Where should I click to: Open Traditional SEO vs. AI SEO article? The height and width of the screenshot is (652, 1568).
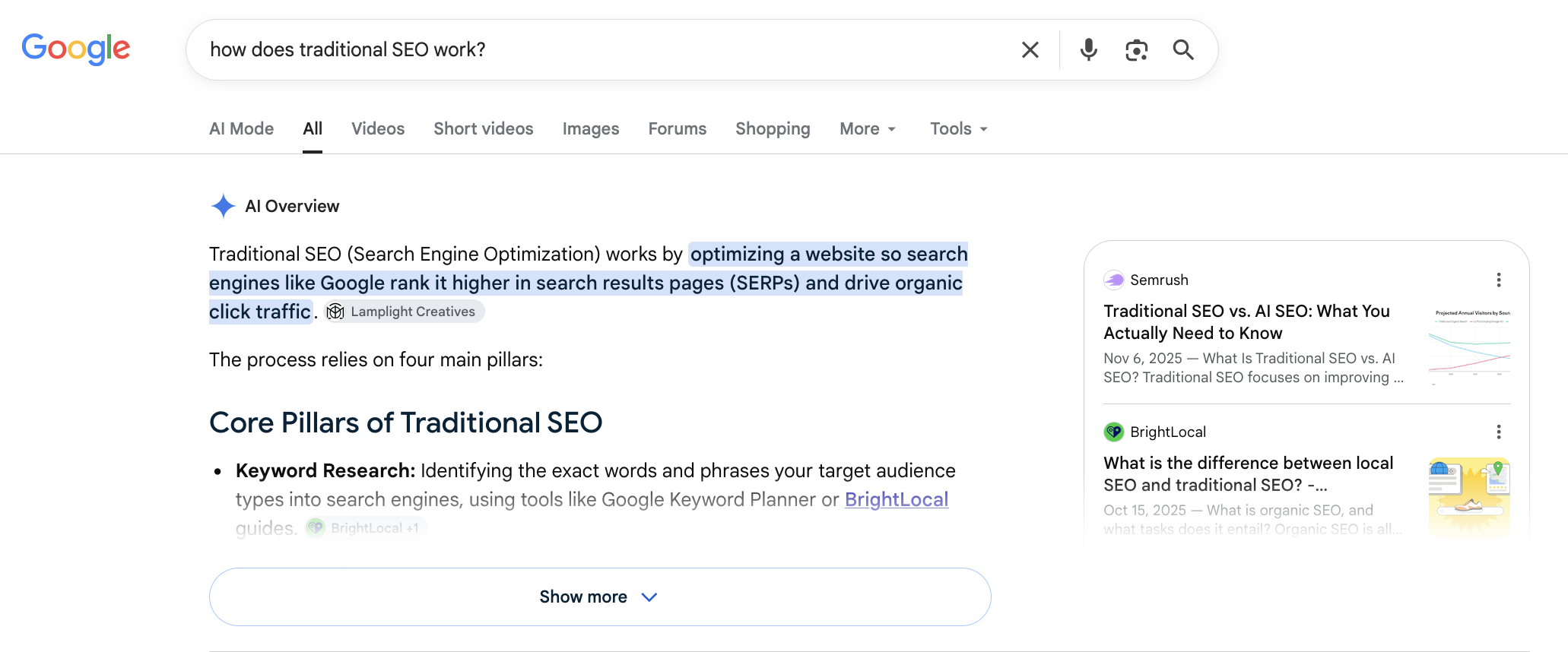tap(1247, 322)
